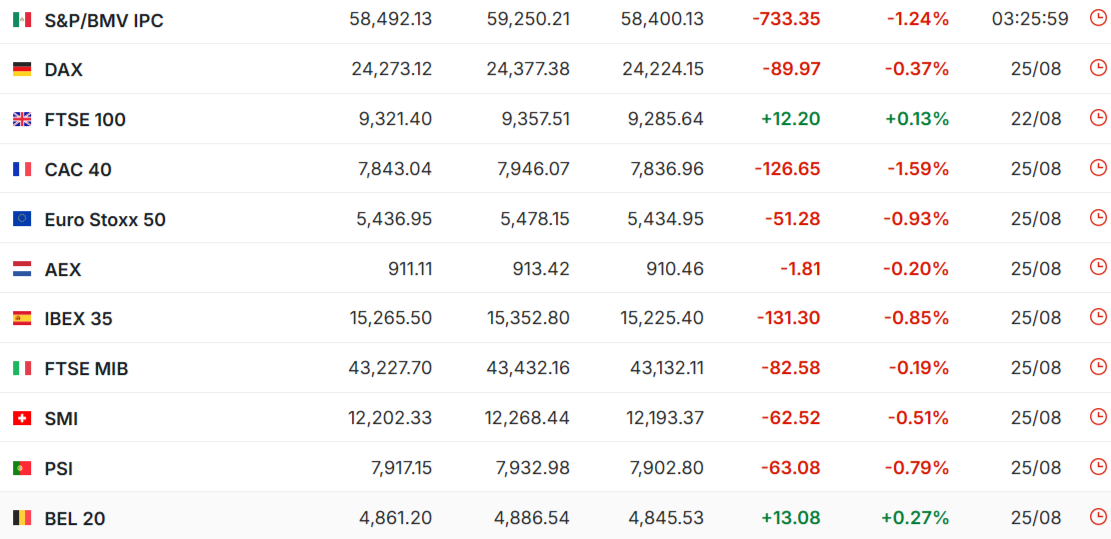1111x539 pixels.
Task: Click the clock icon for IBEX 35
Action: 1097,317
